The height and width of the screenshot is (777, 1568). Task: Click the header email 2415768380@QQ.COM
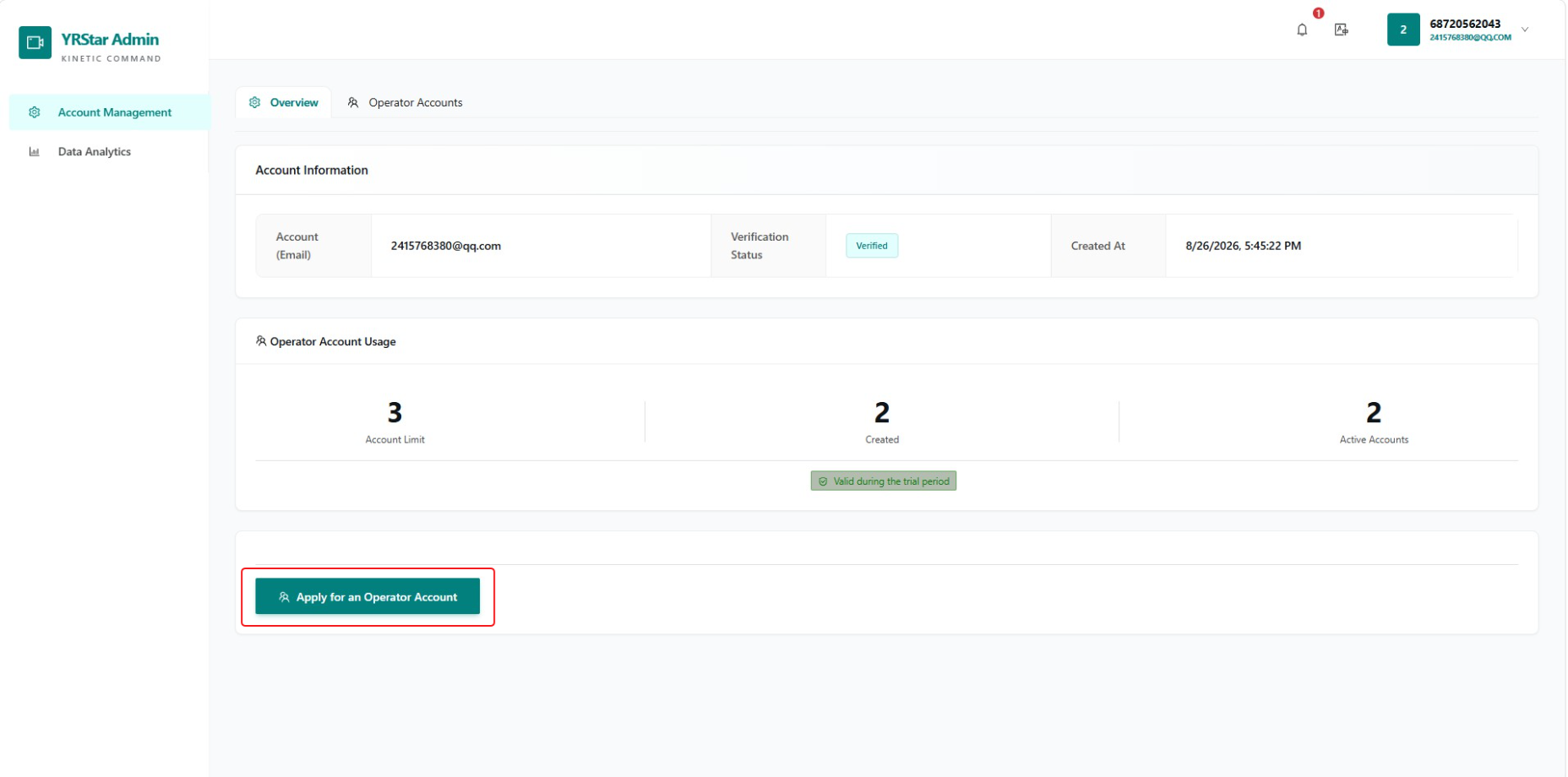click(x=1470, y=38)
